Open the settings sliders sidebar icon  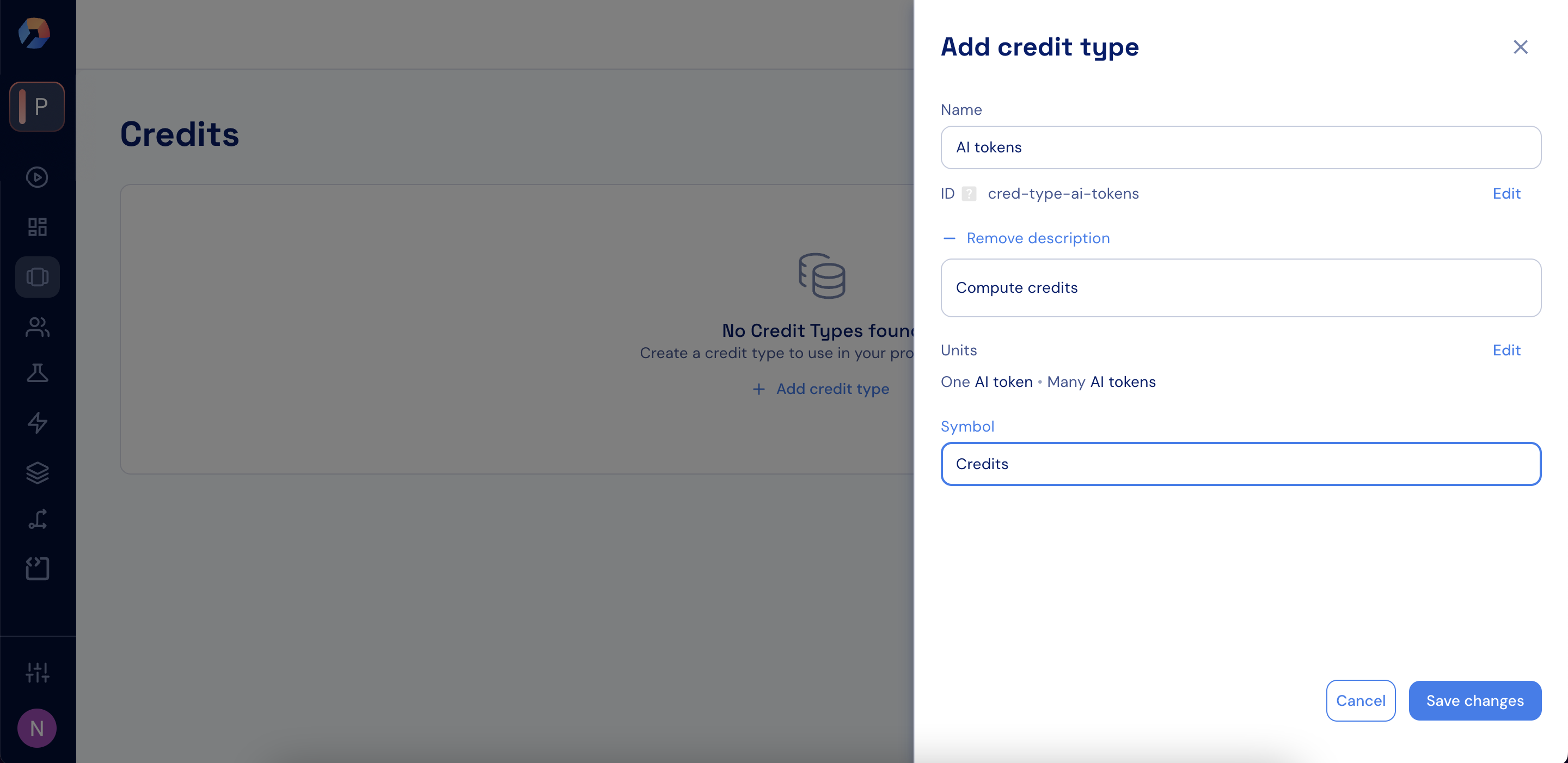coord(37,672)
